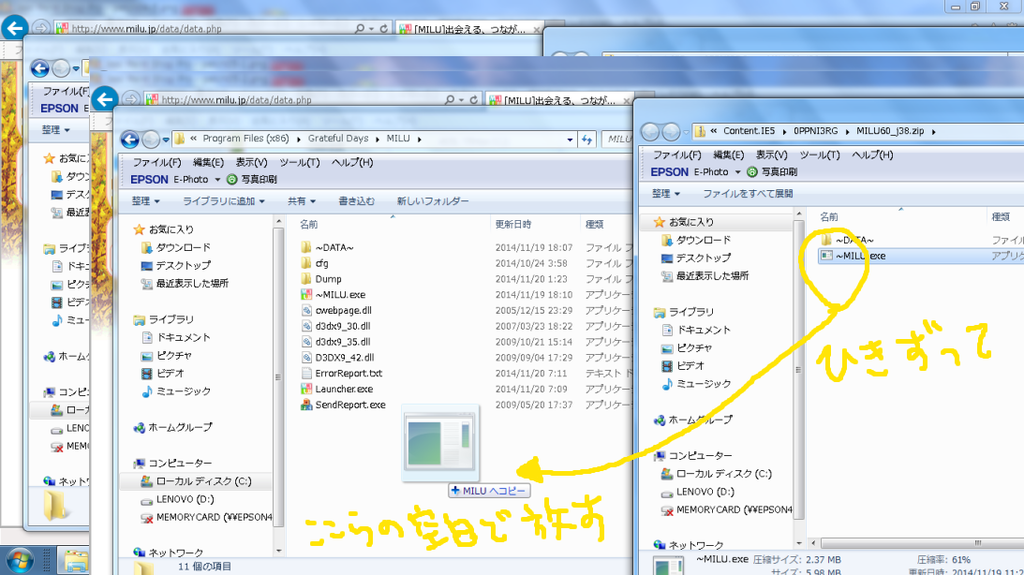The width and height of the screenshot is (1024, 575).
Task: Open ダウンロード in the MILU window favorites
Action: 176,248
